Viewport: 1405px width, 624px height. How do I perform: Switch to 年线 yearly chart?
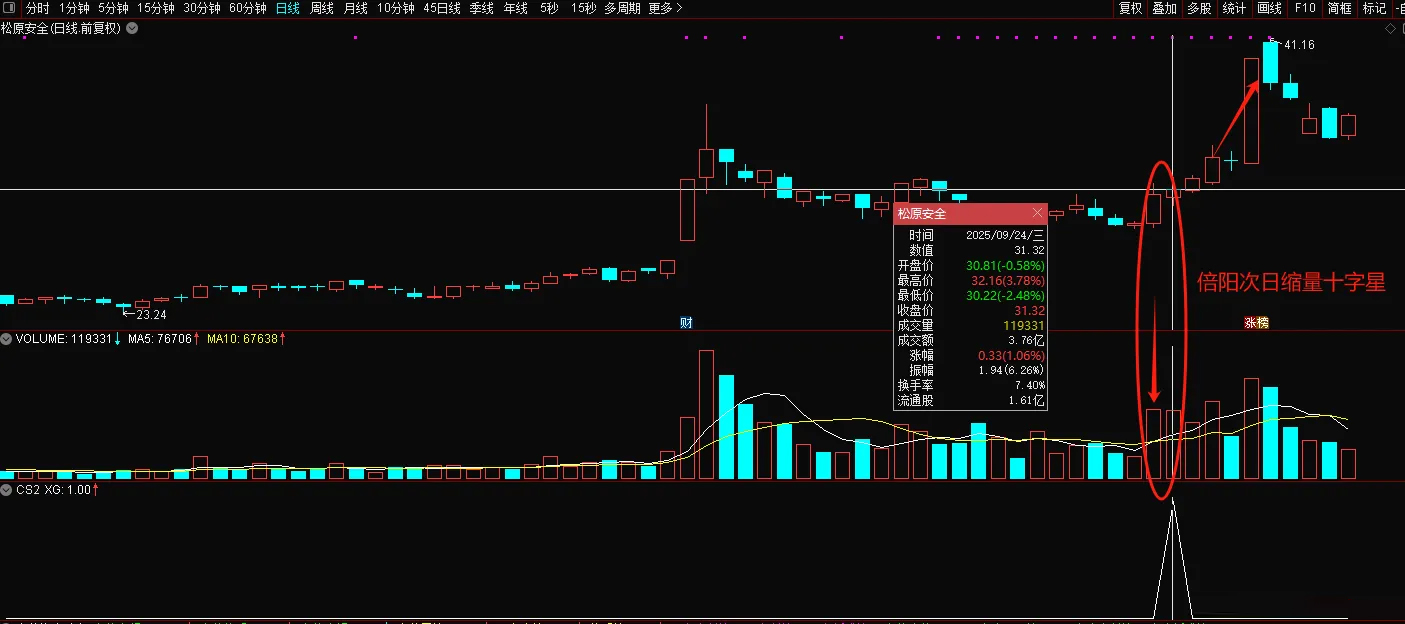(516, 8)
